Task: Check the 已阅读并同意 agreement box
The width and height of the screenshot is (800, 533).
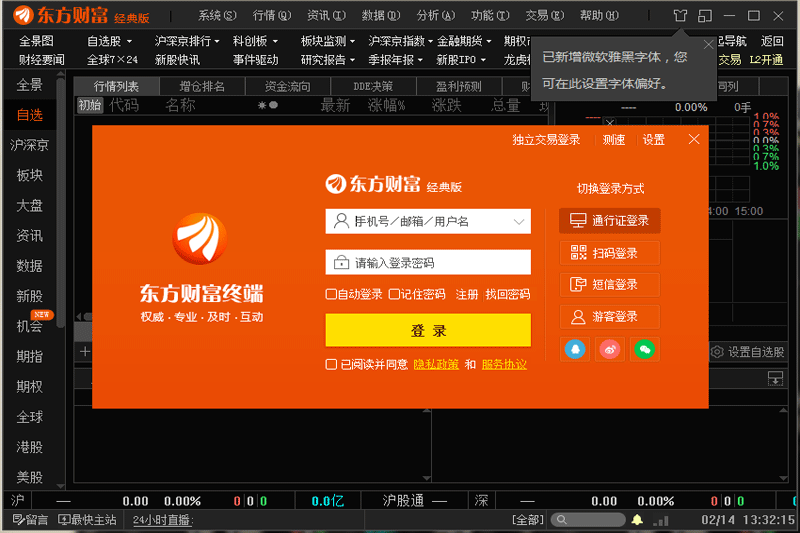Action: coord(331,364)
